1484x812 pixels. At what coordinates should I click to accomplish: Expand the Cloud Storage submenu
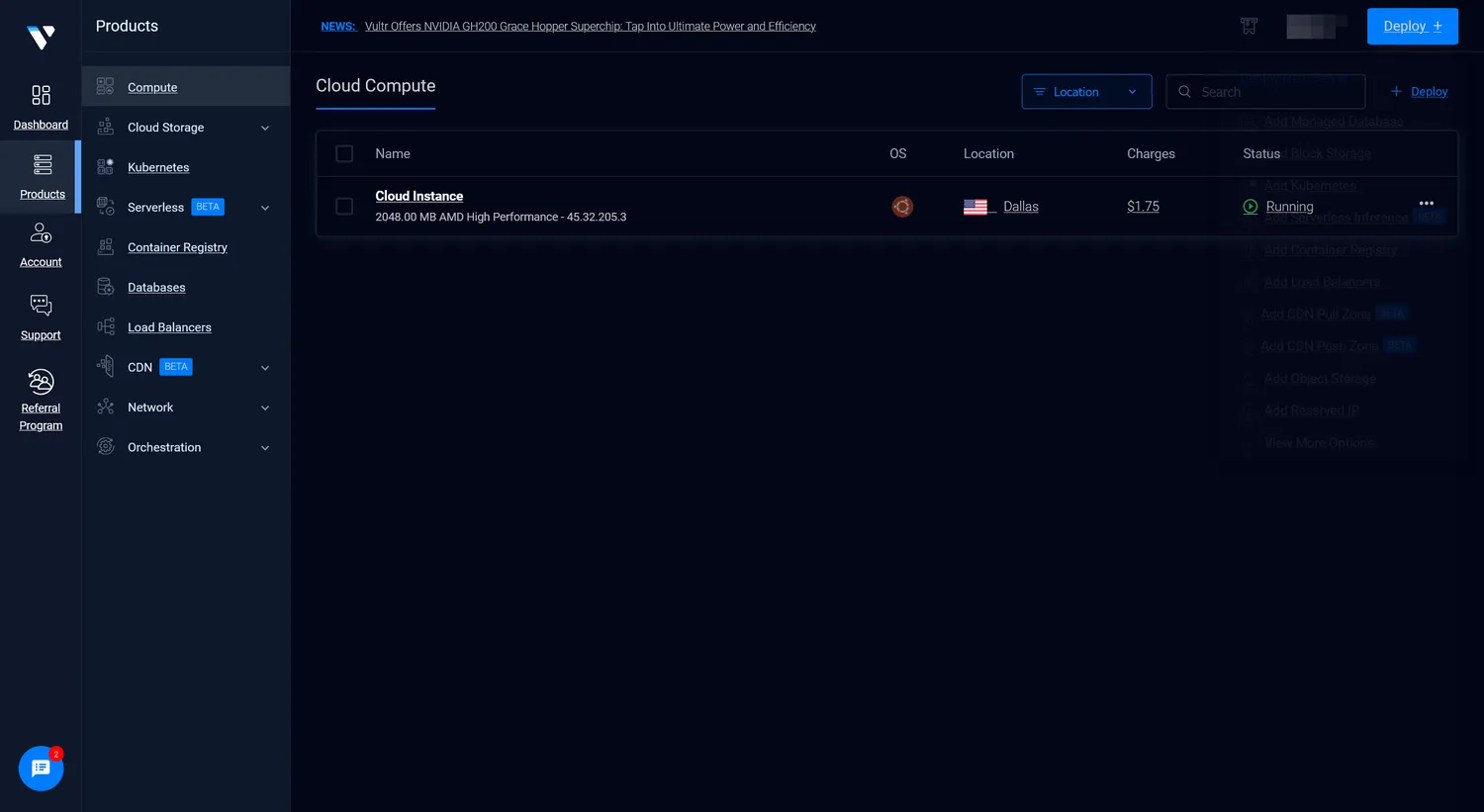coord(265,129)
